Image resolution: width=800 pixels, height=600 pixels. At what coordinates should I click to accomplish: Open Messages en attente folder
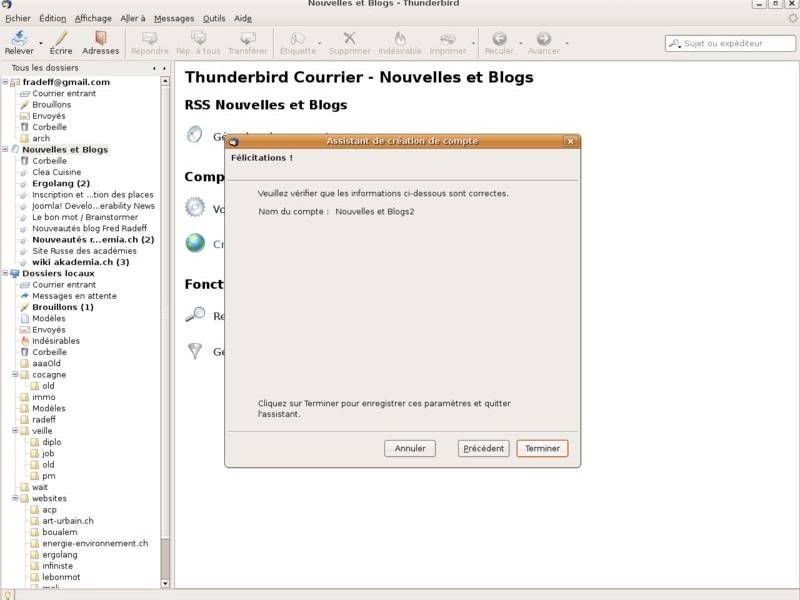(x=74, y=295)
